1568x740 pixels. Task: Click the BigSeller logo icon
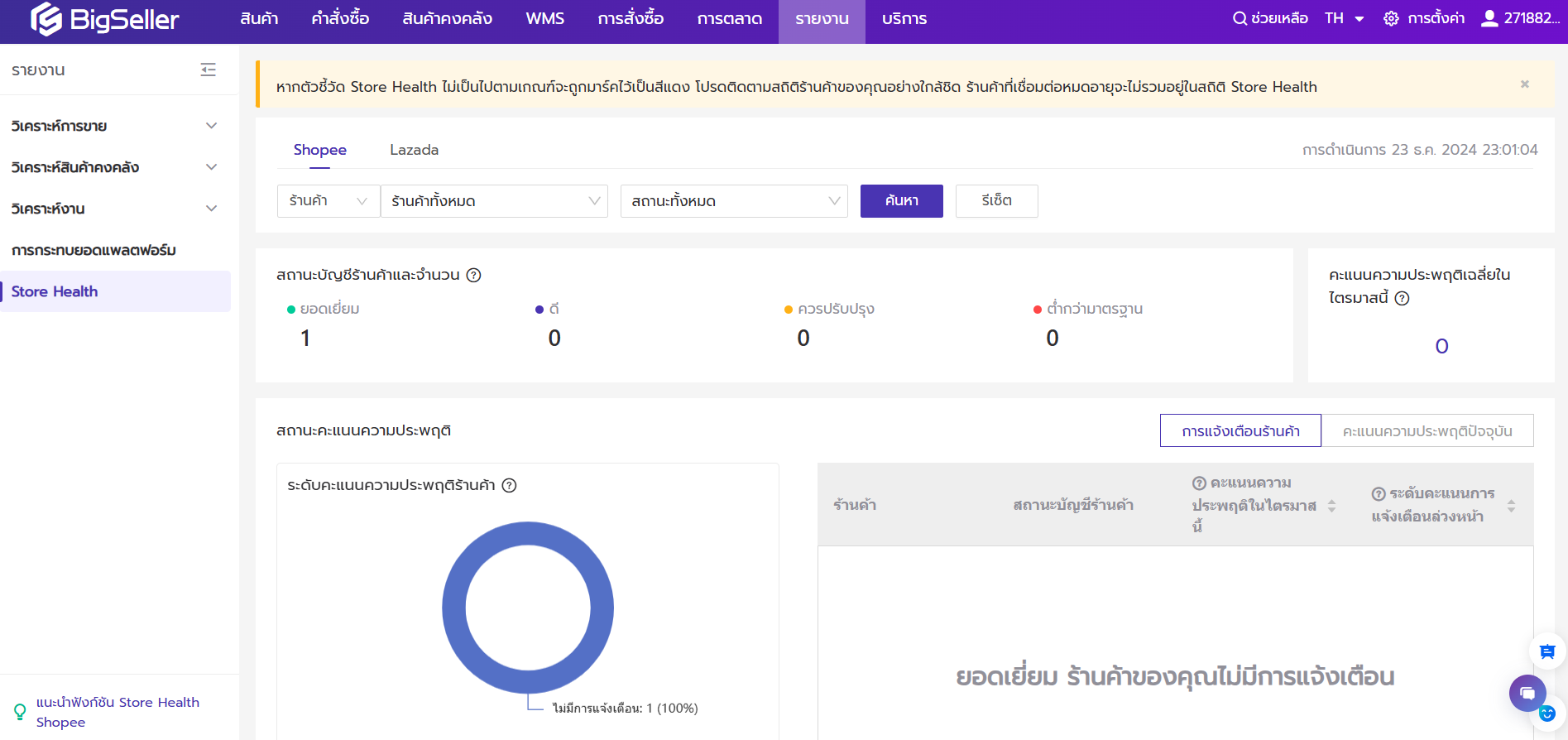(x=46, y=19)
